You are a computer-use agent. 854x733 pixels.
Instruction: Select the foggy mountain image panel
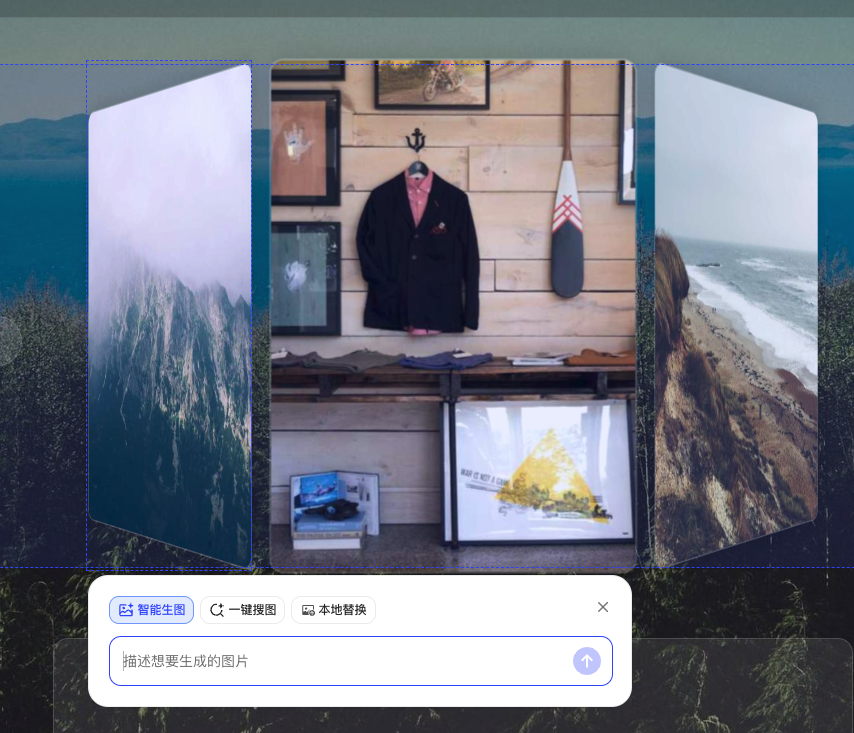pyautogui.click(x=169, y=316)
